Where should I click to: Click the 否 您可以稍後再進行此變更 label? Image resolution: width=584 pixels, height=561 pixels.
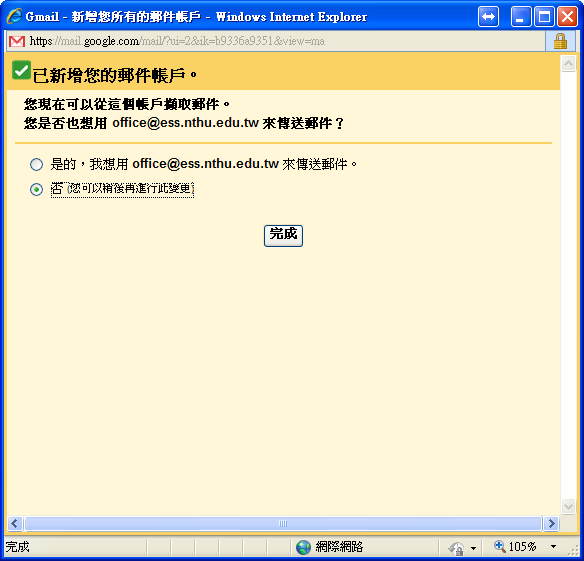[x=122, y=189]
